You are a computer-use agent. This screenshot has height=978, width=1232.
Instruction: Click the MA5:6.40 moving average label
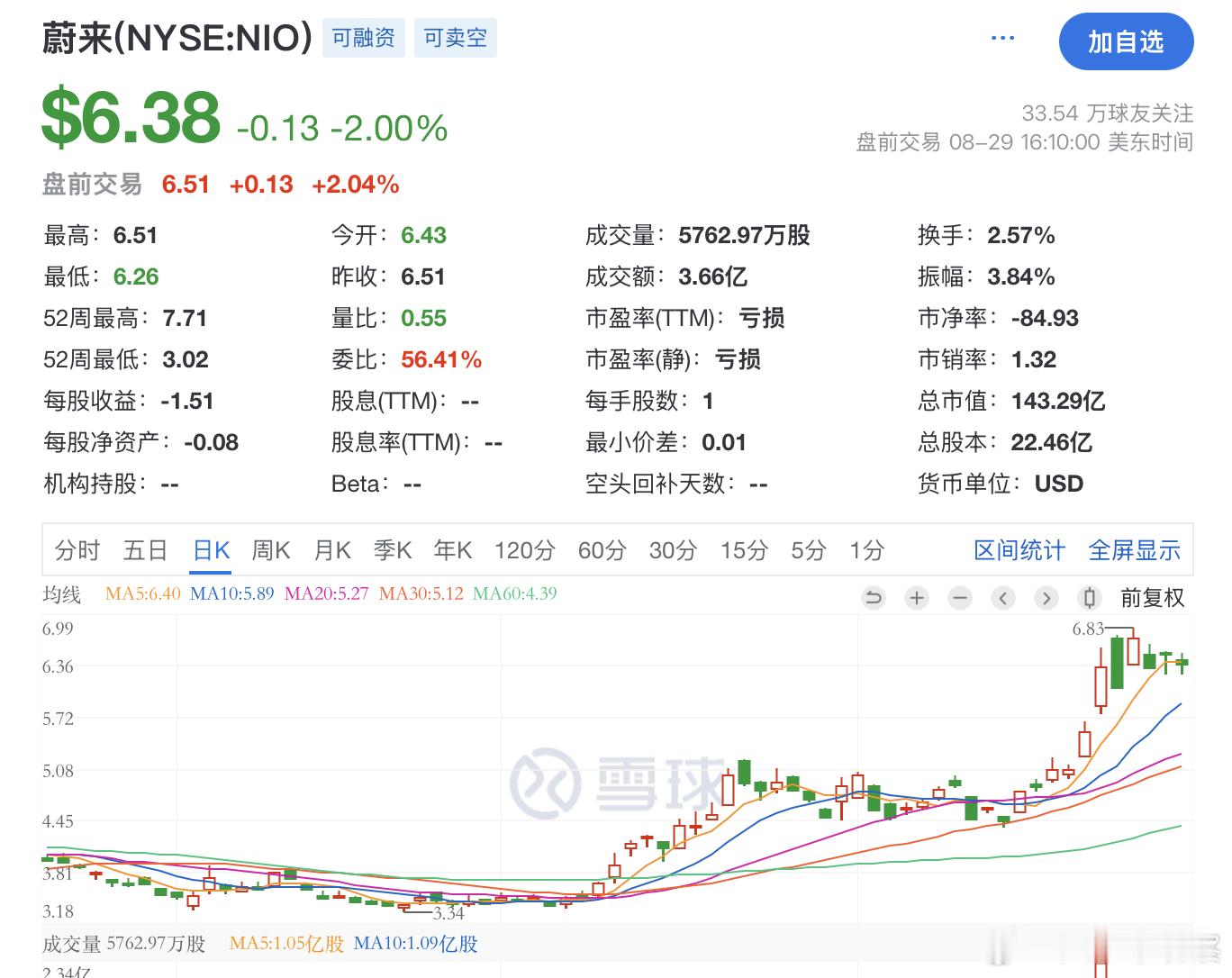coord(143,594)
